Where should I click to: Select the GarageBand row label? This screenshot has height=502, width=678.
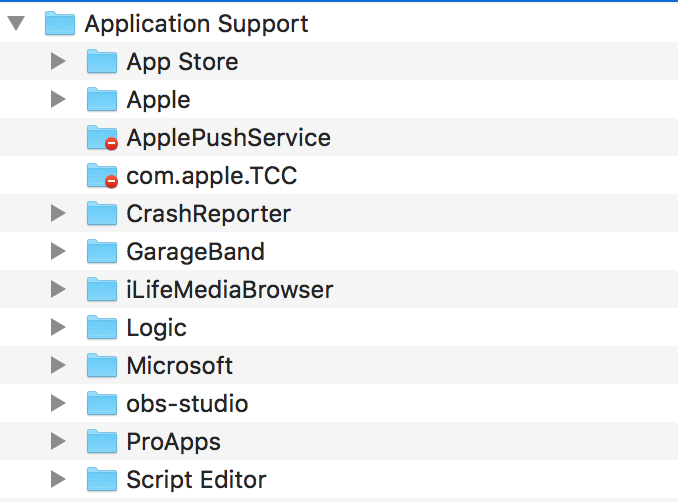pyautogui.click(x=195, y=251)
